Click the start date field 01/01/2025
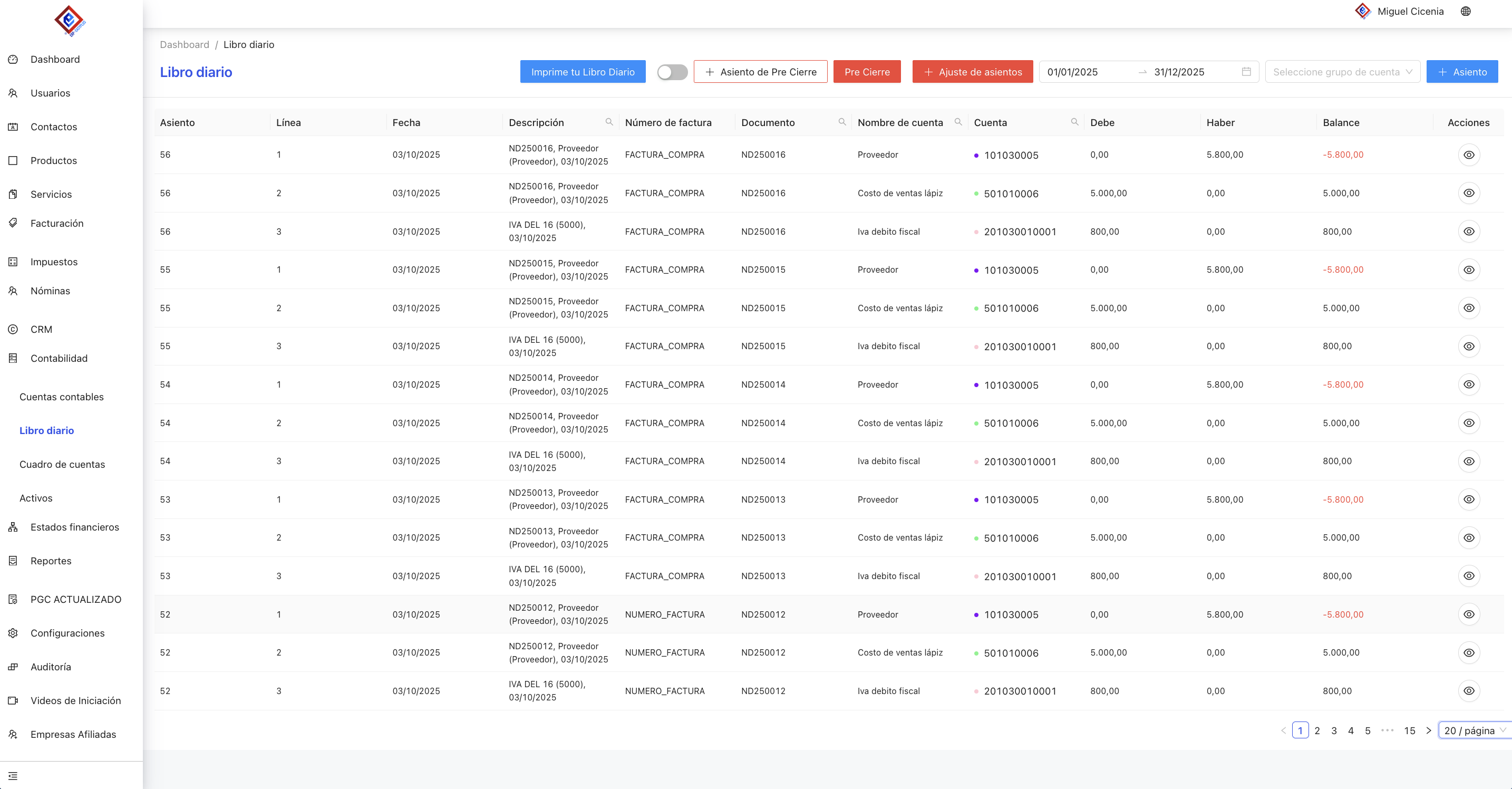The width and height of the screenshot is (1512, 789). tap(1072, 72)
